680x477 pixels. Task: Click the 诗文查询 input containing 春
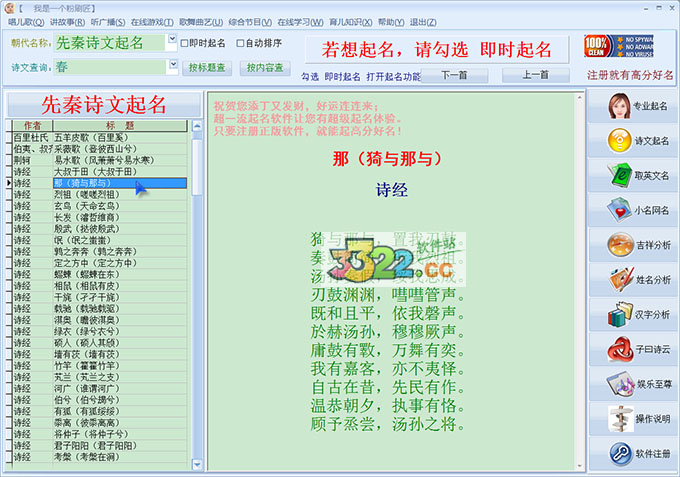coord(110,67)
